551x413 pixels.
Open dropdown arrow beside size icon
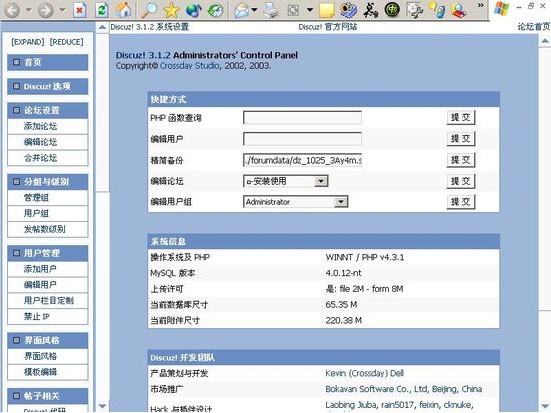tap(310, 10)
